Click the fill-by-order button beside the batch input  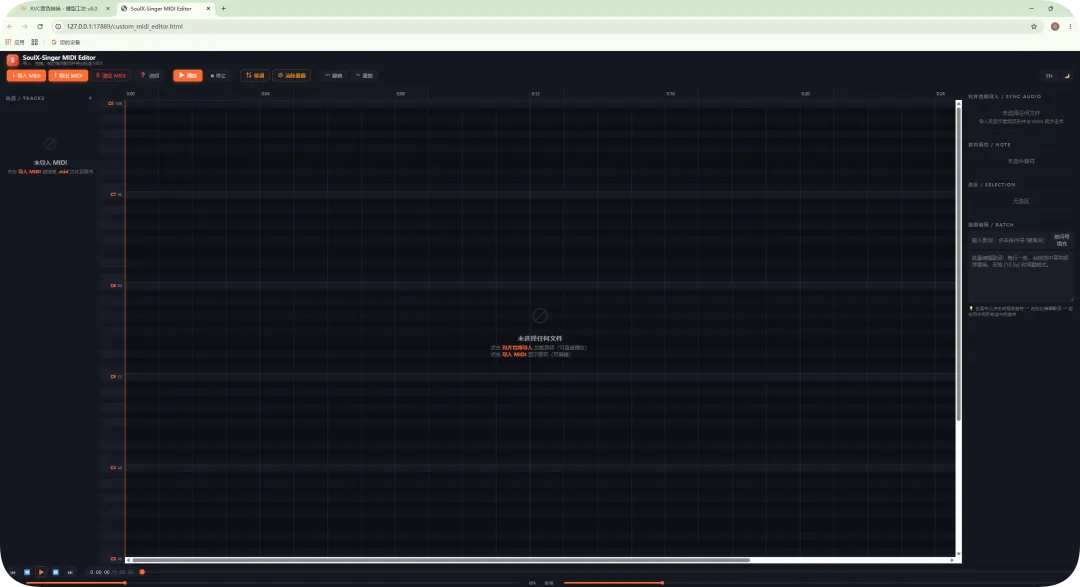(x=1062, y=240)
